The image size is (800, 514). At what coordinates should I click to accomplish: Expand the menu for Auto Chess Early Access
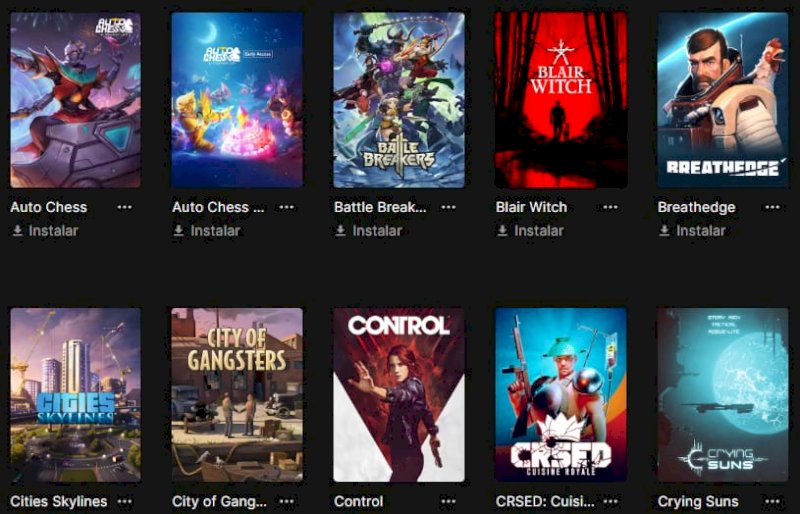(x=287, y=207)
